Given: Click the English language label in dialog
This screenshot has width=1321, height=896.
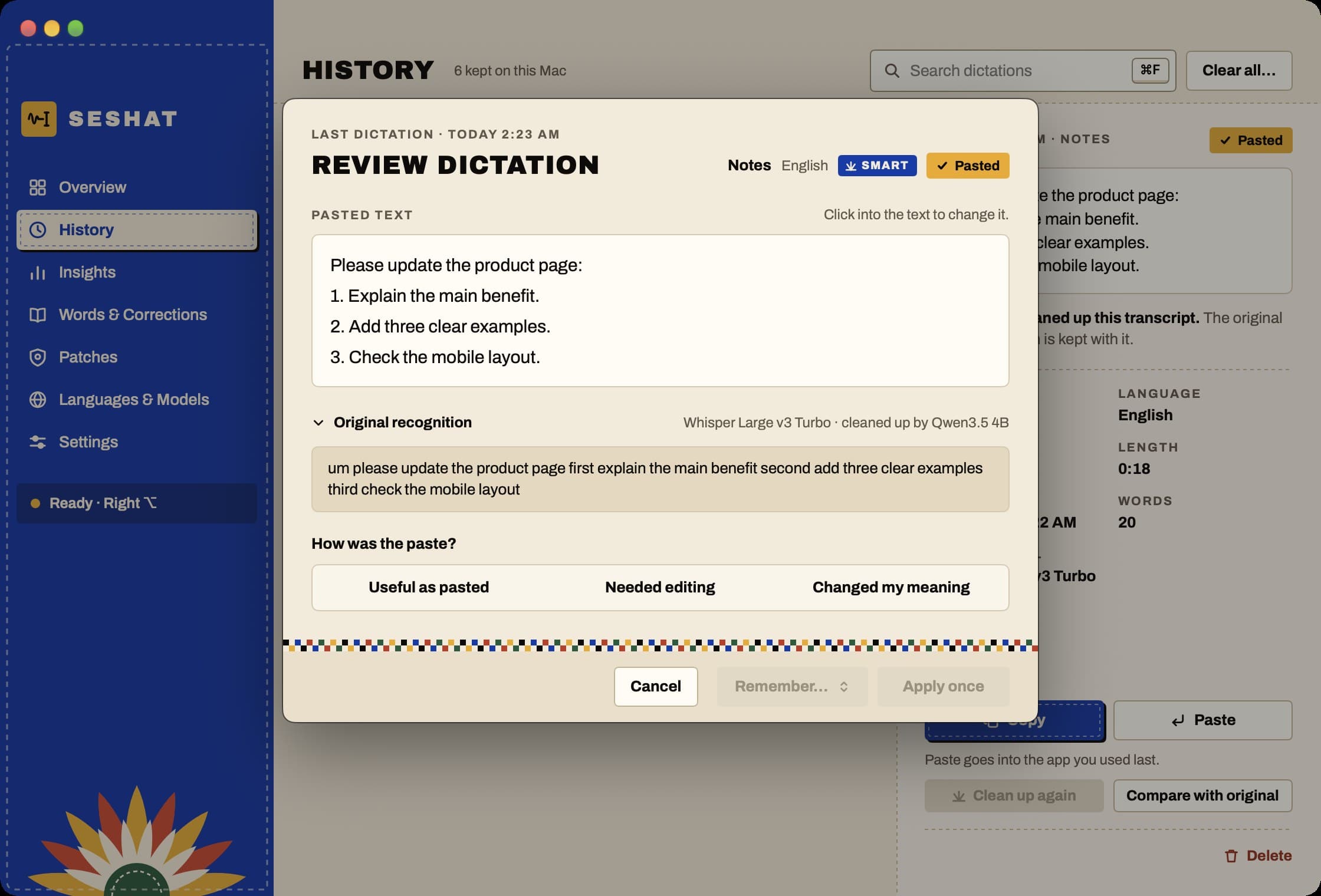Looking at the screenshot, I should point(804,166).
